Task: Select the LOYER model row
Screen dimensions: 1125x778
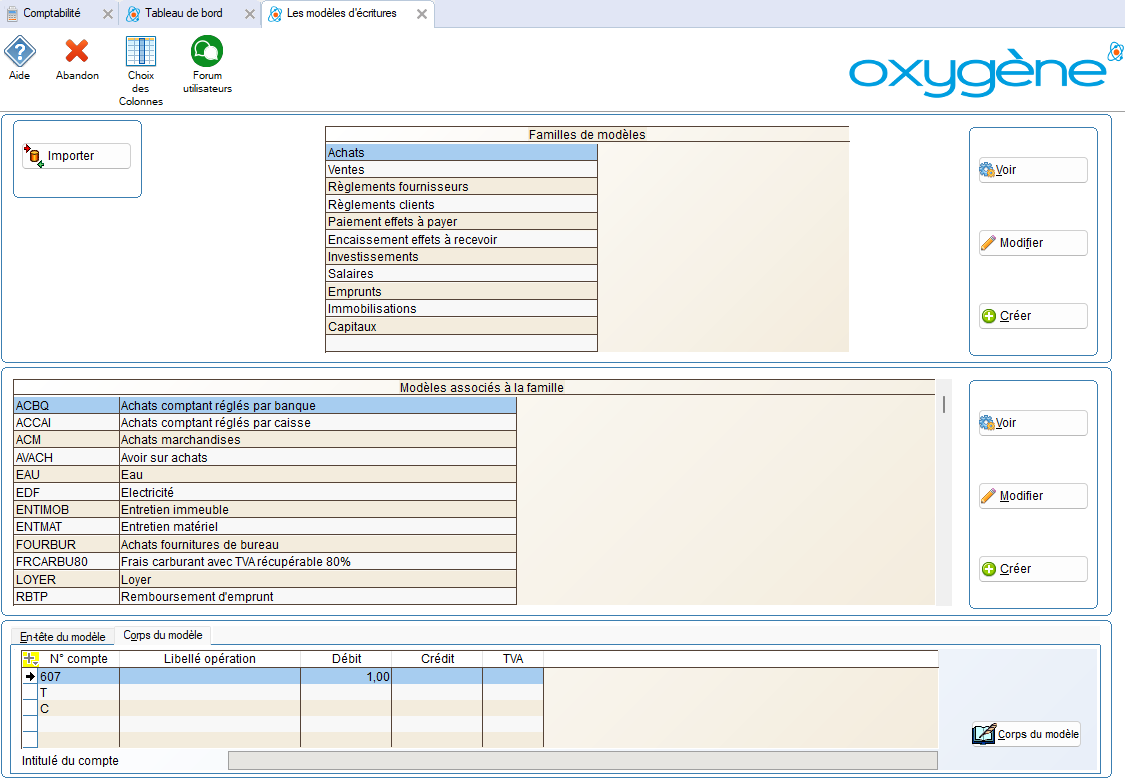Action: [x=265, y=580]
